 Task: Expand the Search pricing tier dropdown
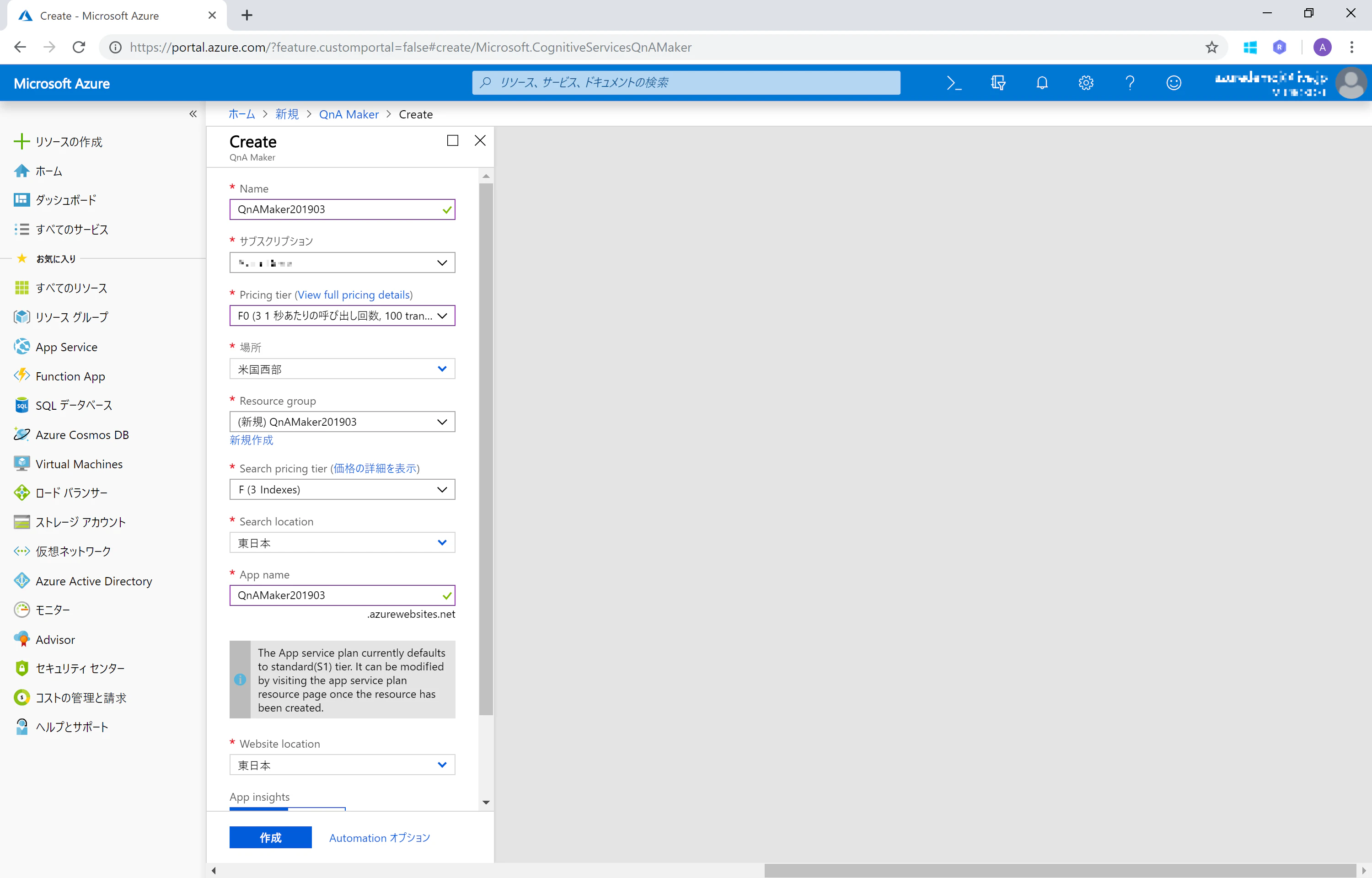pyautogui.click(x=342, y=489)
